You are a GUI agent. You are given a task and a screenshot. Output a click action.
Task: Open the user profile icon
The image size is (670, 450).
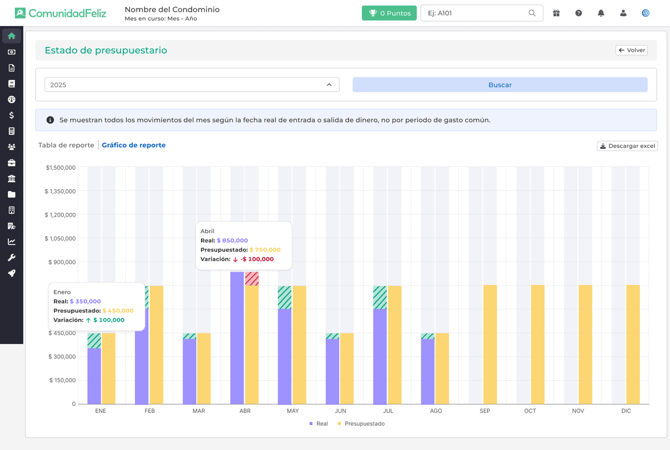[623, 13]
